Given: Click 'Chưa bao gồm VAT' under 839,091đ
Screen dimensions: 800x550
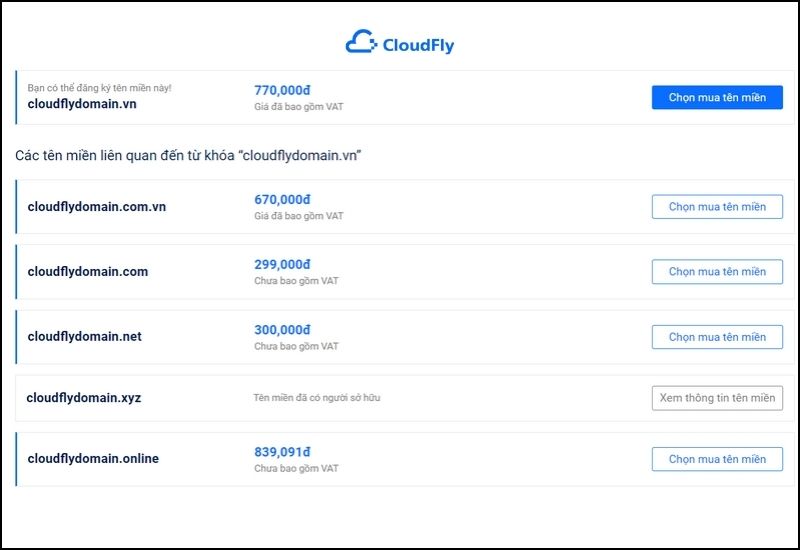Looking at the screenshot, I should click(296, 468).
